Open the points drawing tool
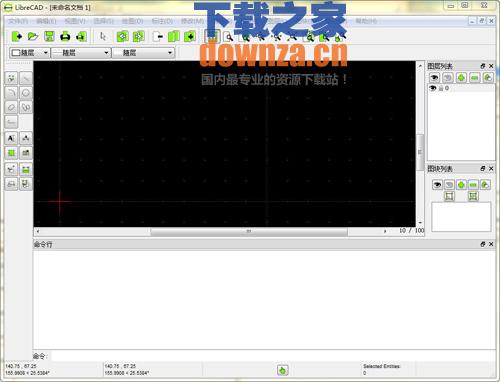500x382 pixels. pyautogui.click(x=11, y=78)
